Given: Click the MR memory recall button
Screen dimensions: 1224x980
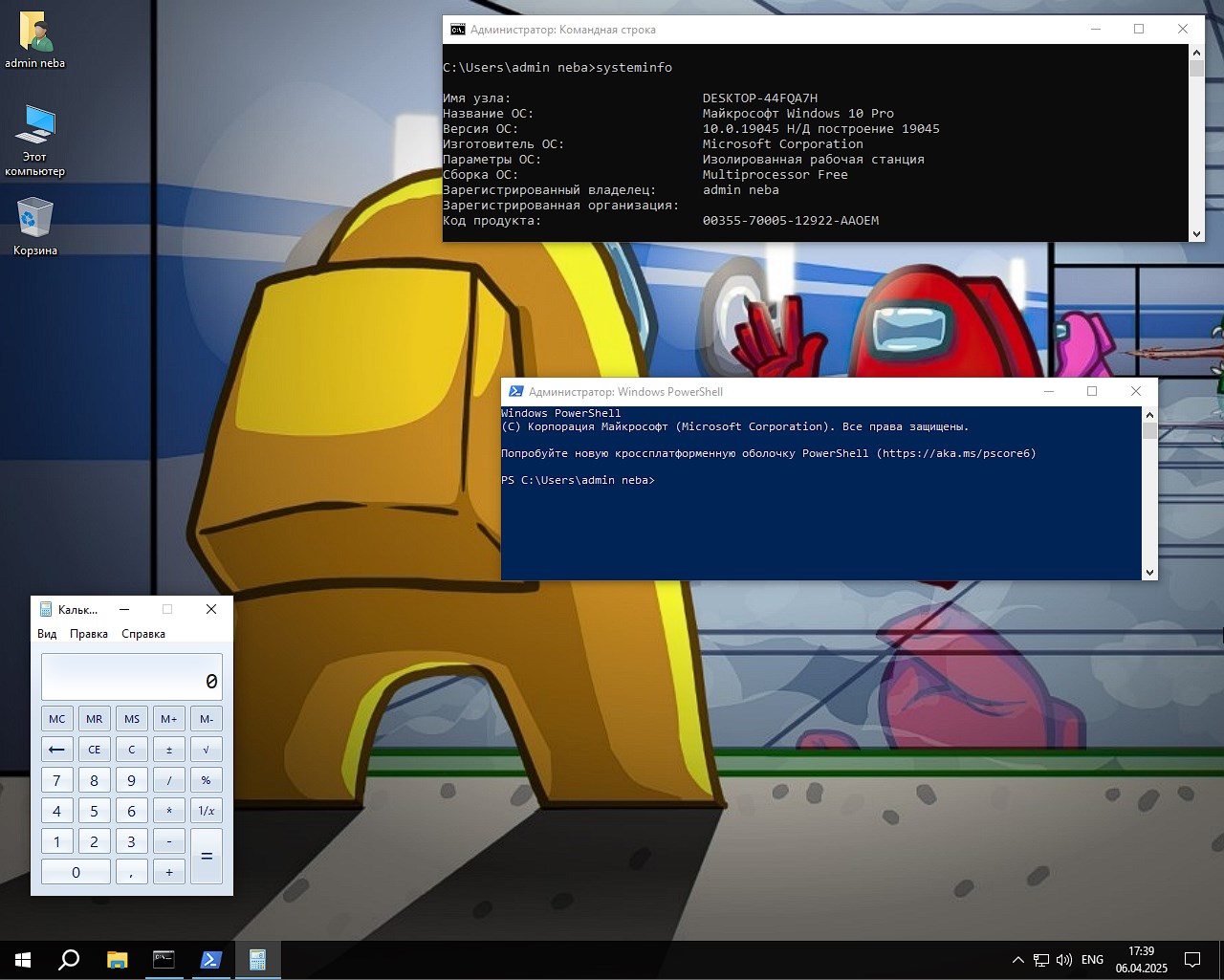Looking at the screenshot, I should click(94, 719).
